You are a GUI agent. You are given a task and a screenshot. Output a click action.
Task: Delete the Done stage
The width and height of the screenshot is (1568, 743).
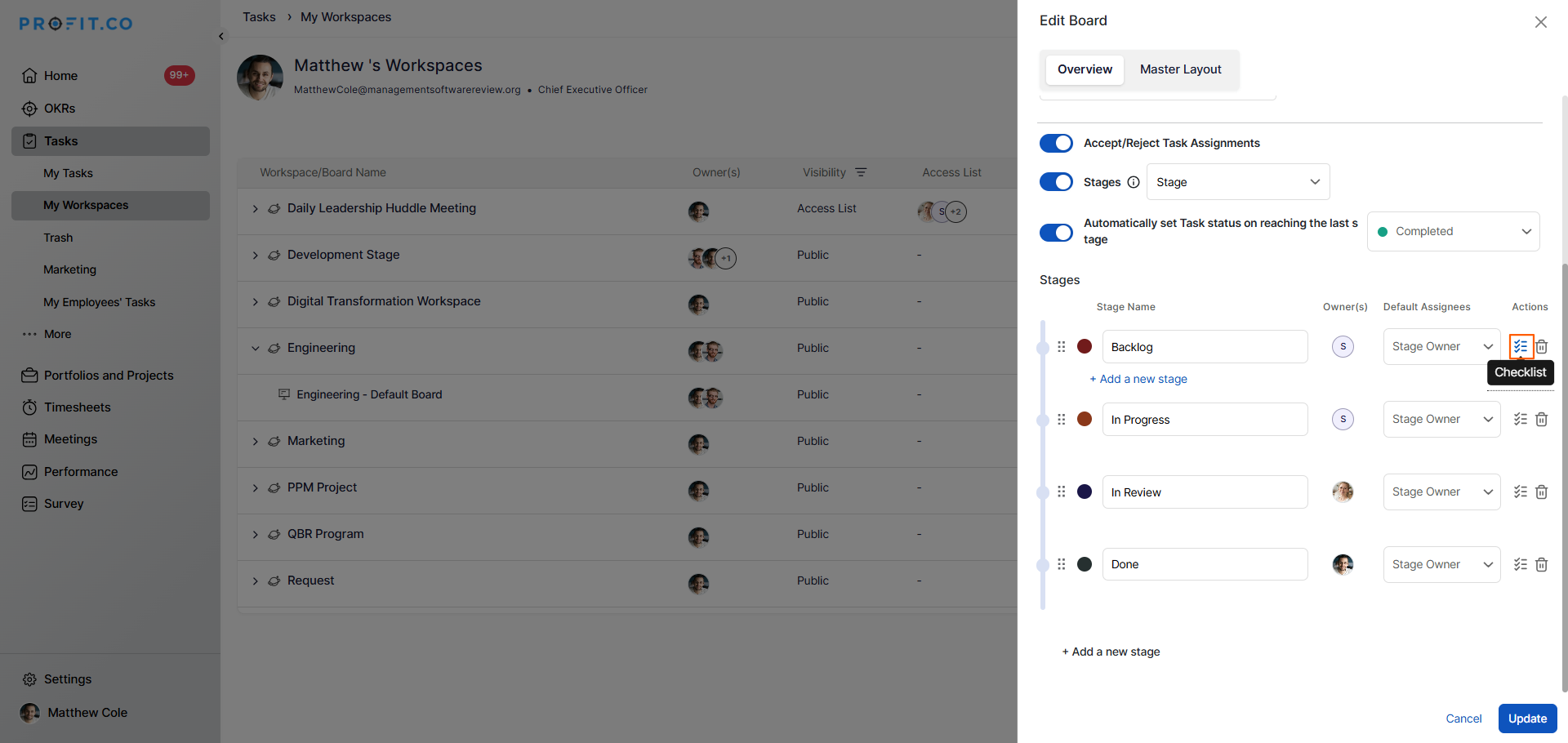coord(1541,565)
